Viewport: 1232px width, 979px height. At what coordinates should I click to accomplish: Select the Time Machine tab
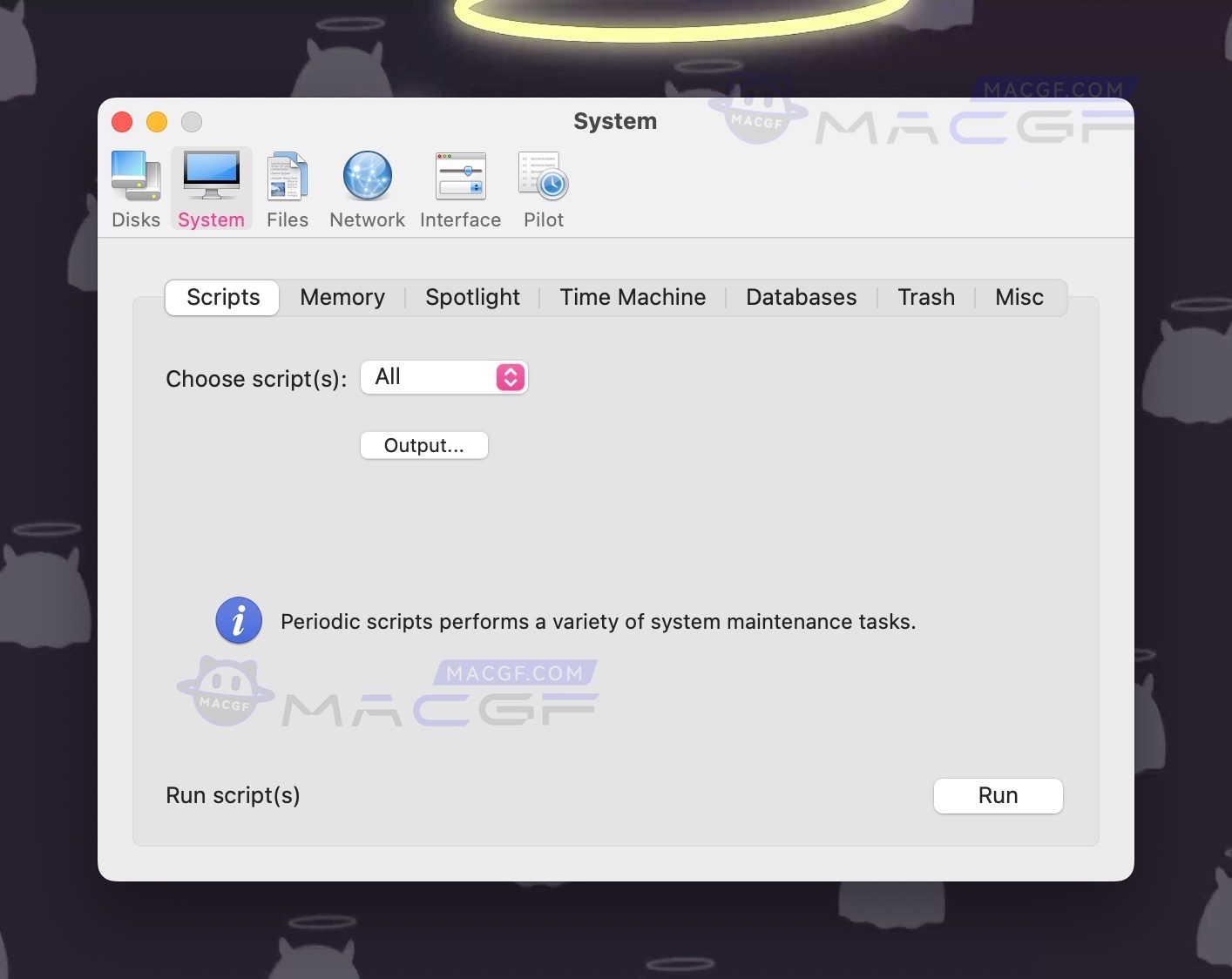(633, 297)
